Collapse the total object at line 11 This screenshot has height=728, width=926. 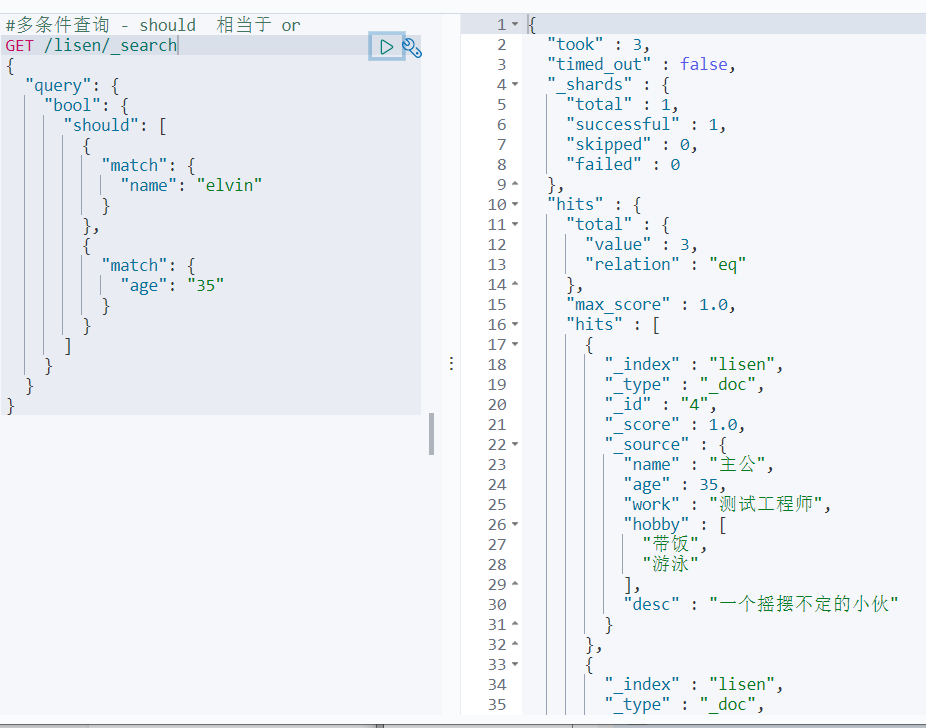click(x=515, y=224)
